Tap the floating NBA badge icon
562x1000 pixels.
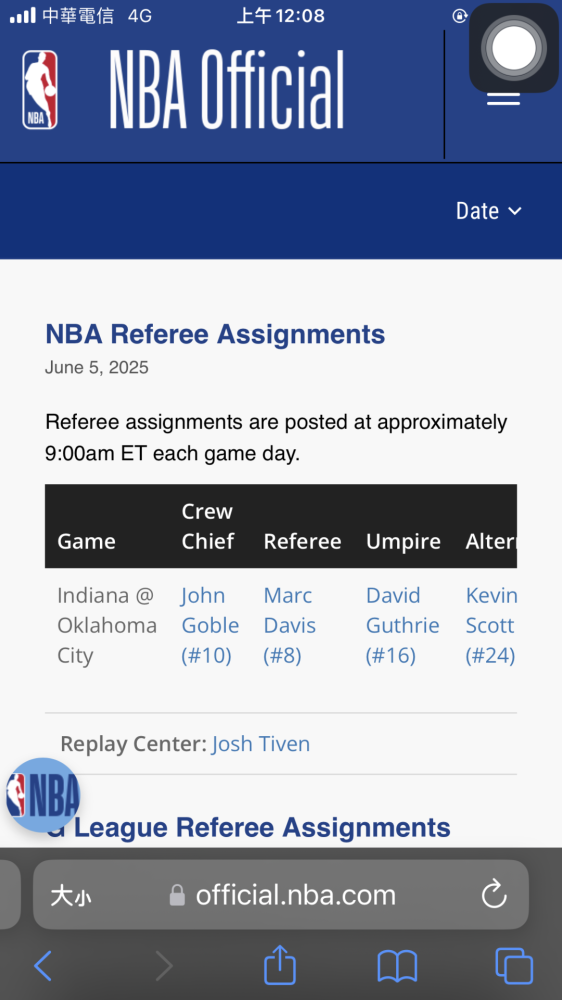[x=42, y=795]
